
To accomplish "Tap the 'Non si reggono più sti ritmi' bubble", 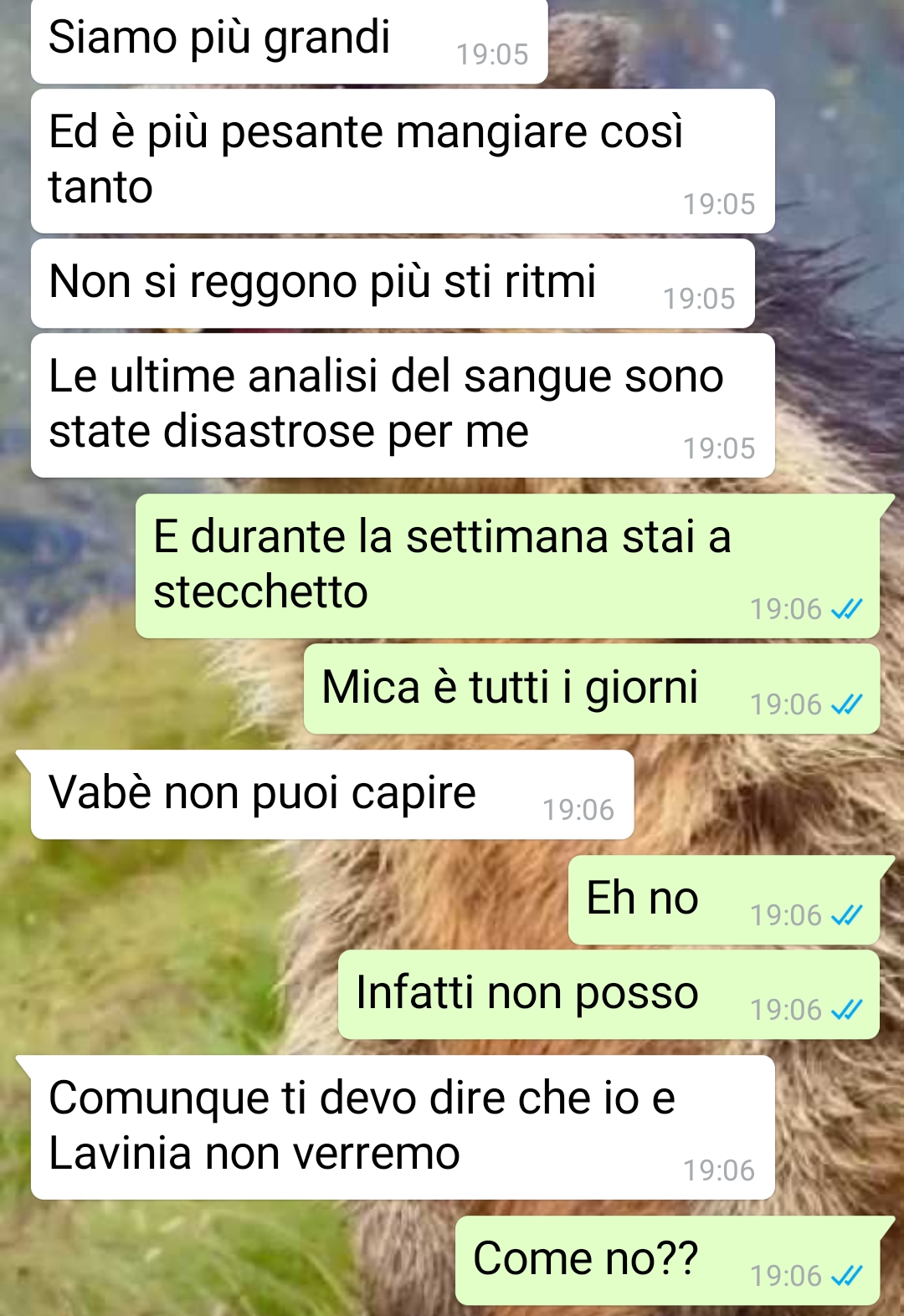I will coord(393,283).
